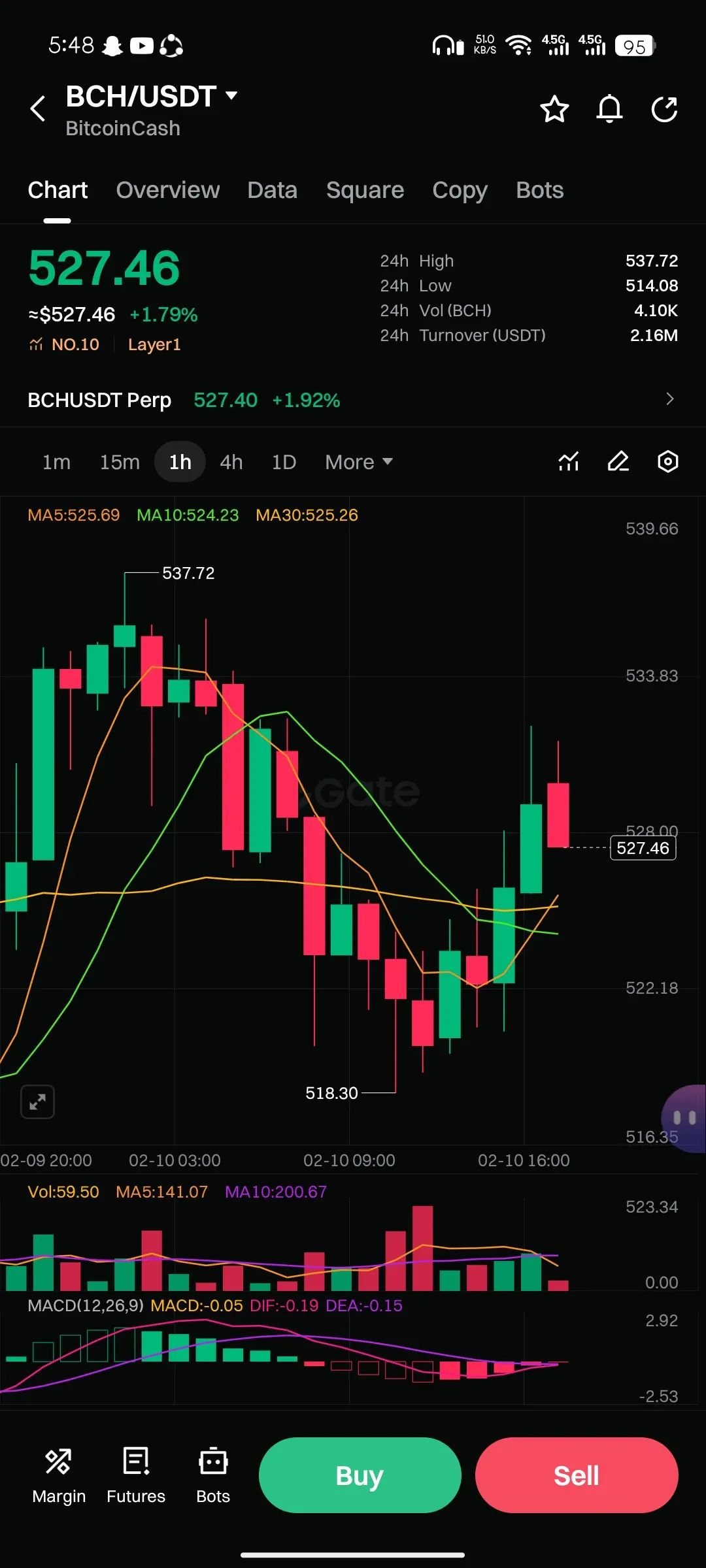Open the BCHUSDT Perp chevron
Viewport: 706px width, 1568px height.
coord(669,399)
